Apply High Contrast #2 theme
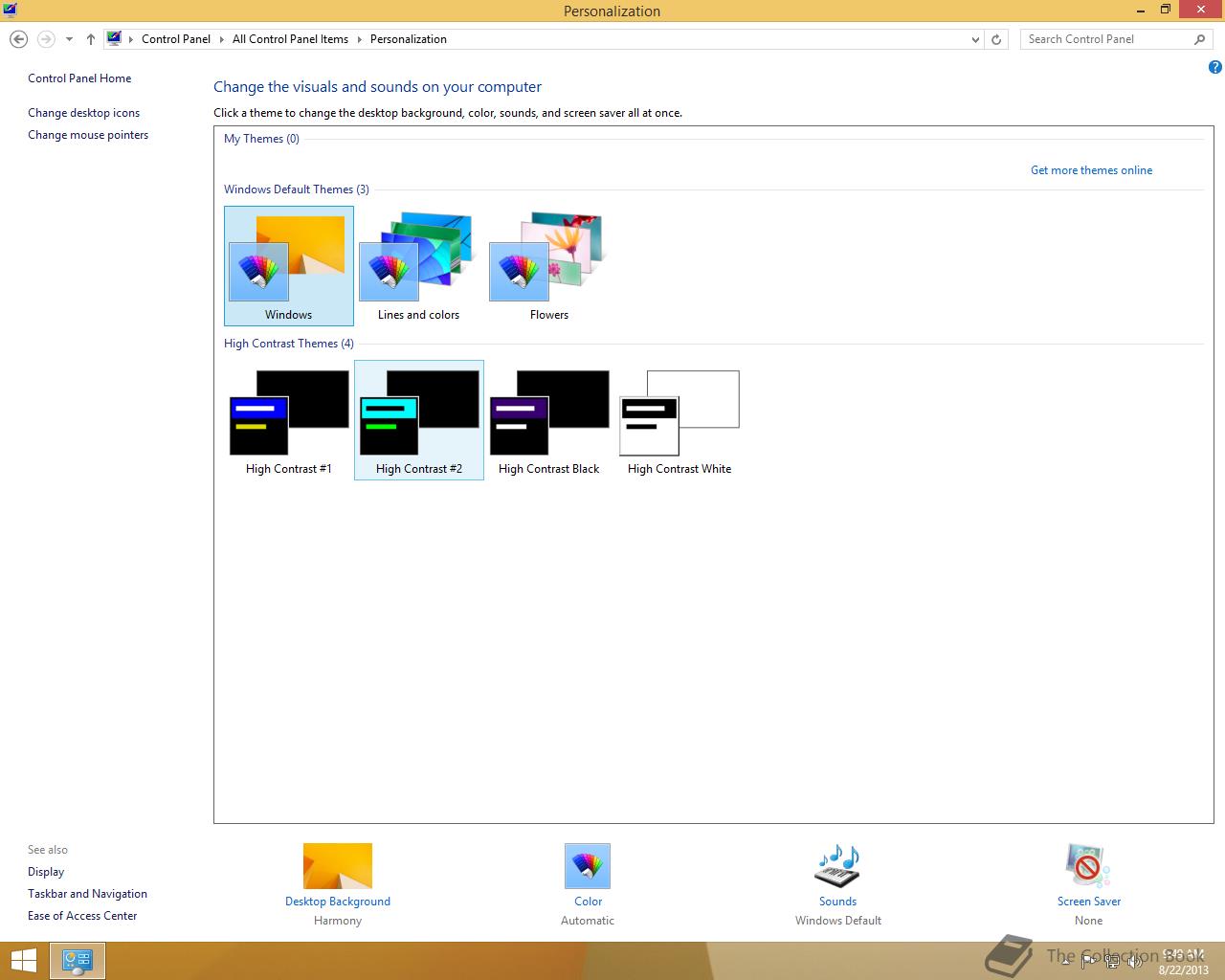This screenshot has width=1225, height=980. pyautogui.click(x=419, y=420)
